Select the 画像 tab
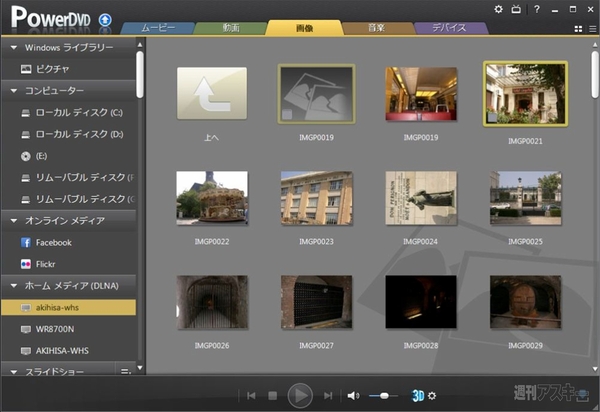The image size is (600, 412). pos(305,28)
